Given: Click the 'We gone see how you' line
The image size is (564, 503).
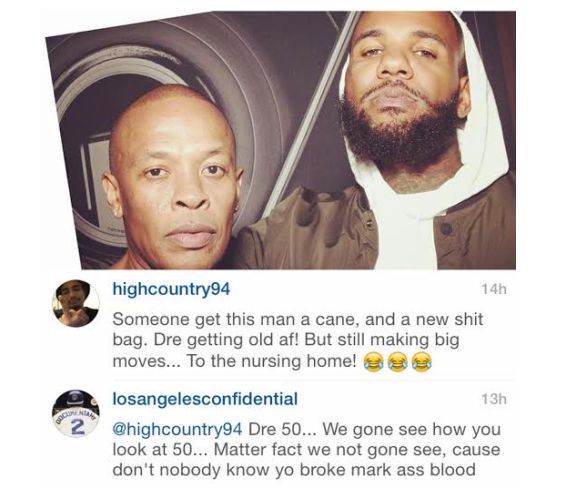Looking at the screenshot, I should point(411,429).
